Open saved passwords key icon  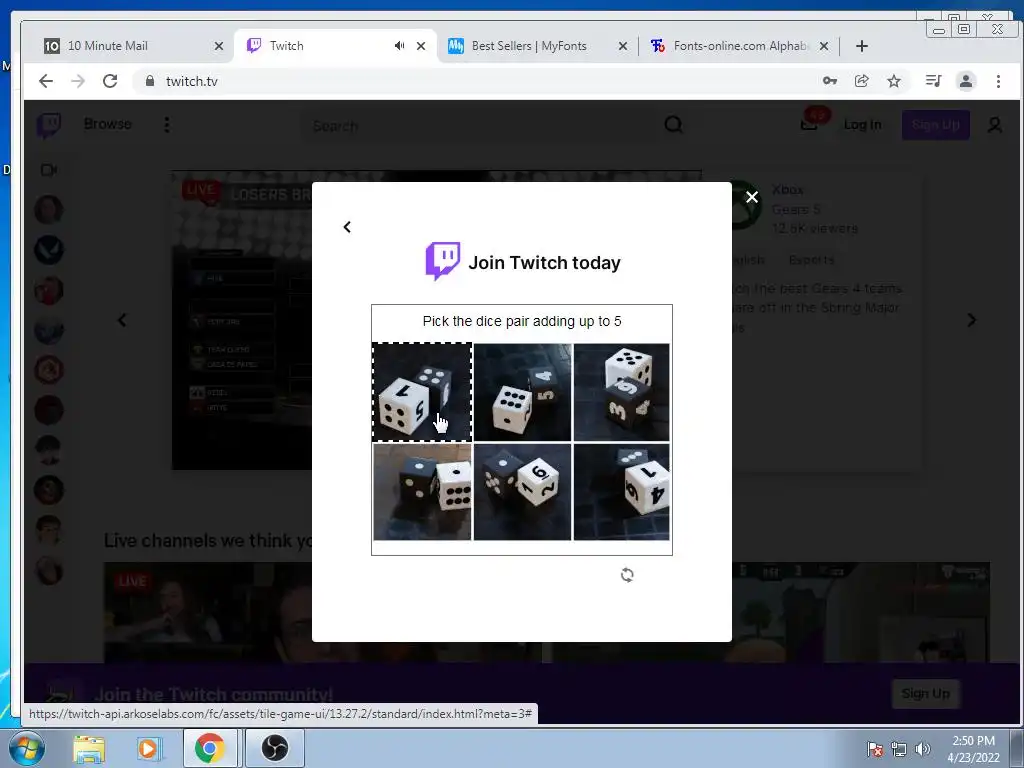[x=829, y=81]
